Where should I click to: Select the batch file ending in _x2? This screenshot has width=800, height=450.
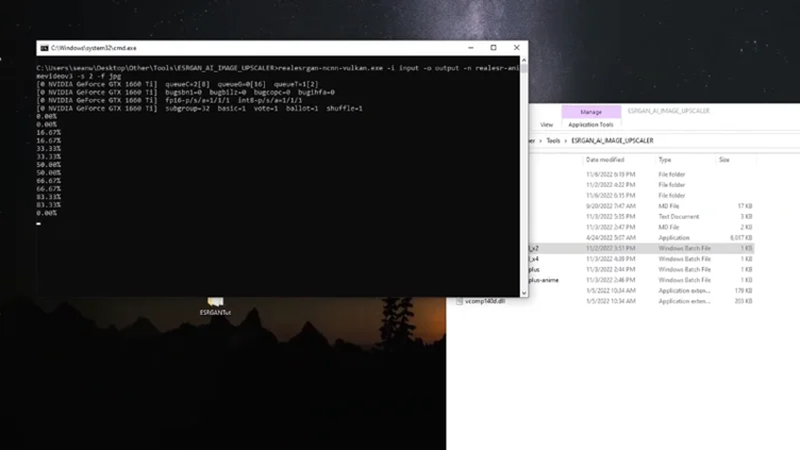coord(534,248)
